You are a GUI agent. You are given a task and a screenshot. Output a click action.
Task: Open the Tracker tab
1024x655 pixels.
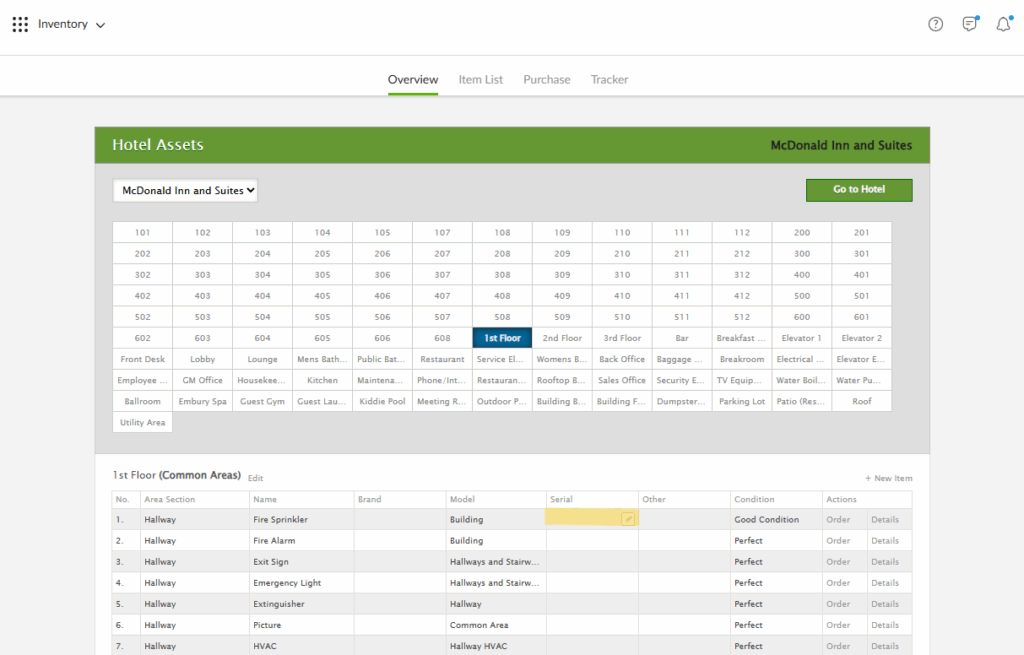609,80
